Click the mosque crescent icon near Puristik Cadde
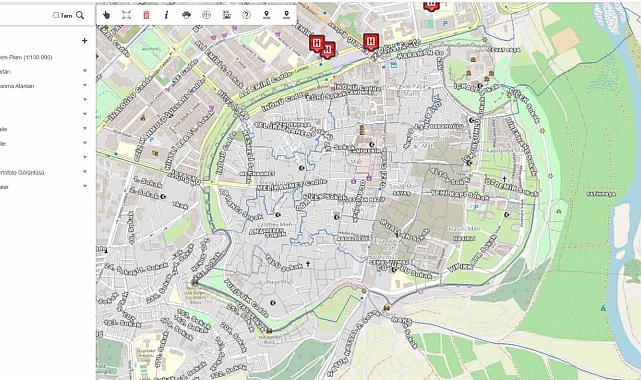Image resolution: width=641 pixels, height=380 pixels. point(273,303)
